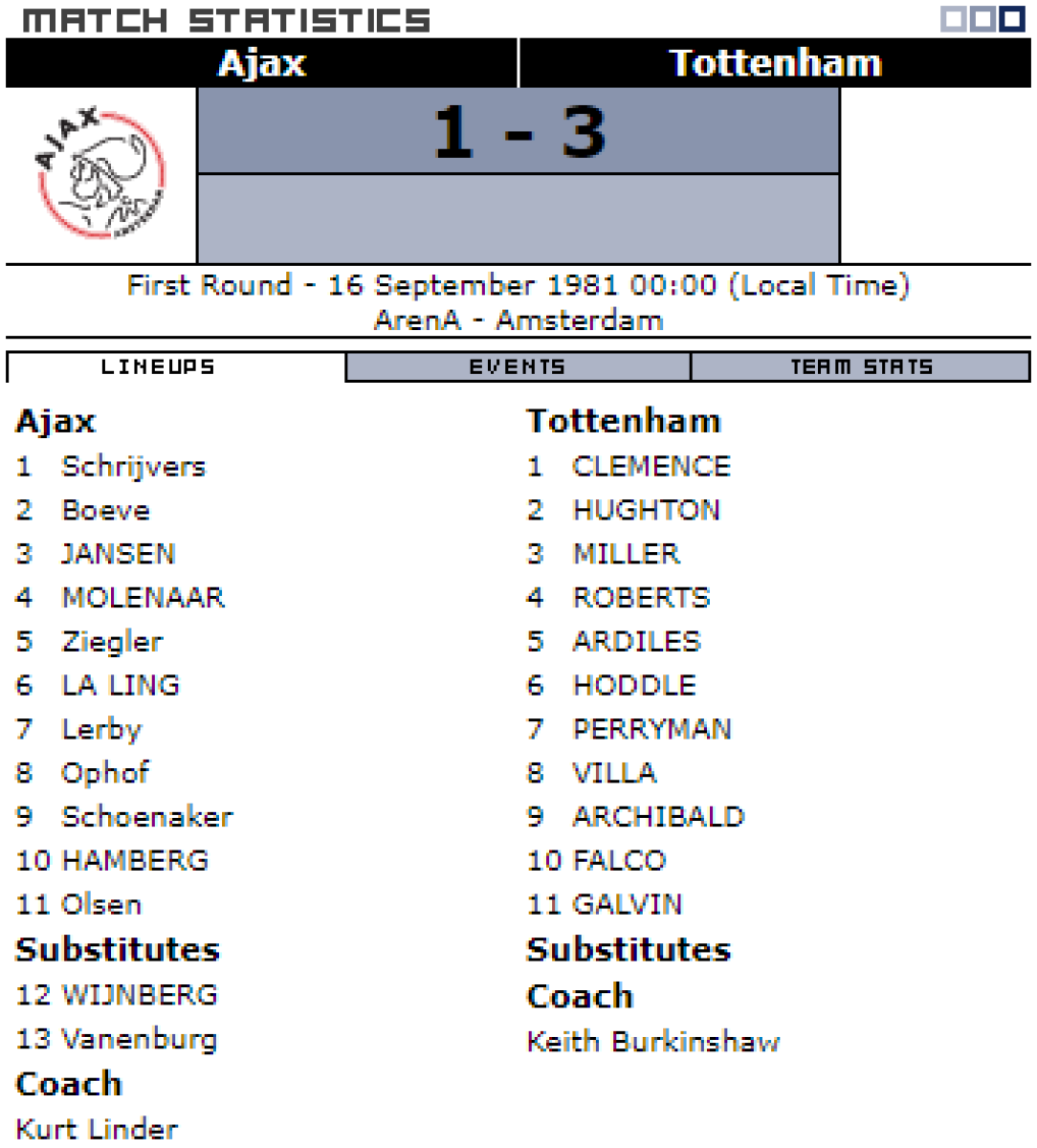Screen dimensions: 1037x1148
Task: Click the dark navy square icon
Action: click(x=1012, y=19)
